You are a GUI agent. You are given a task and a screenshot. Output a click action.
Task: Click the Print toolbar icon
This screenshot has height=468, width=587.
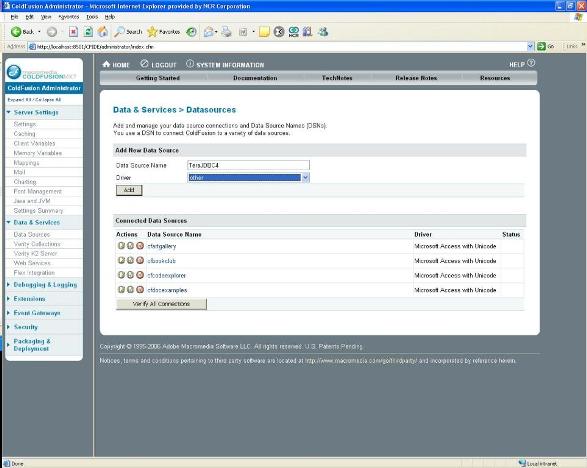click(x=226, y=32)
